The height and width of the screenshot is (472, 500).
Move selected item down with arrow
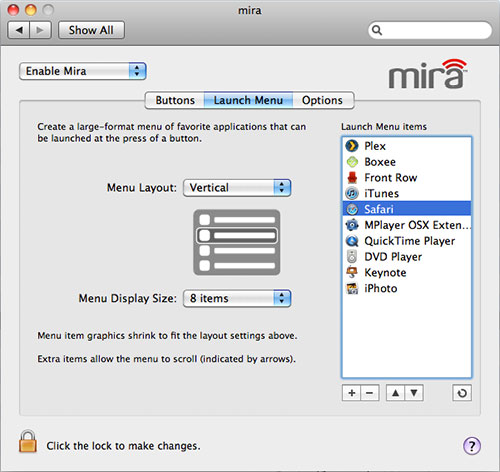pos(414,393)
